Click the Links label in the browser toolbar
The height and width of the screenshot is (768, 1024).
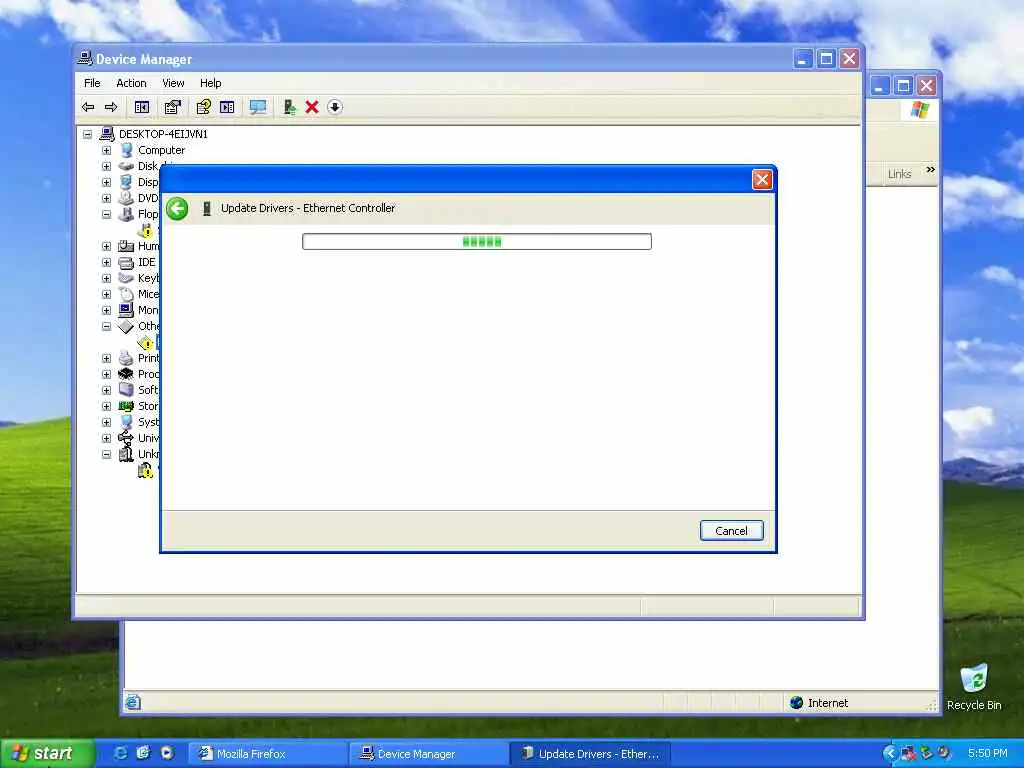click(x=899, y=174)
